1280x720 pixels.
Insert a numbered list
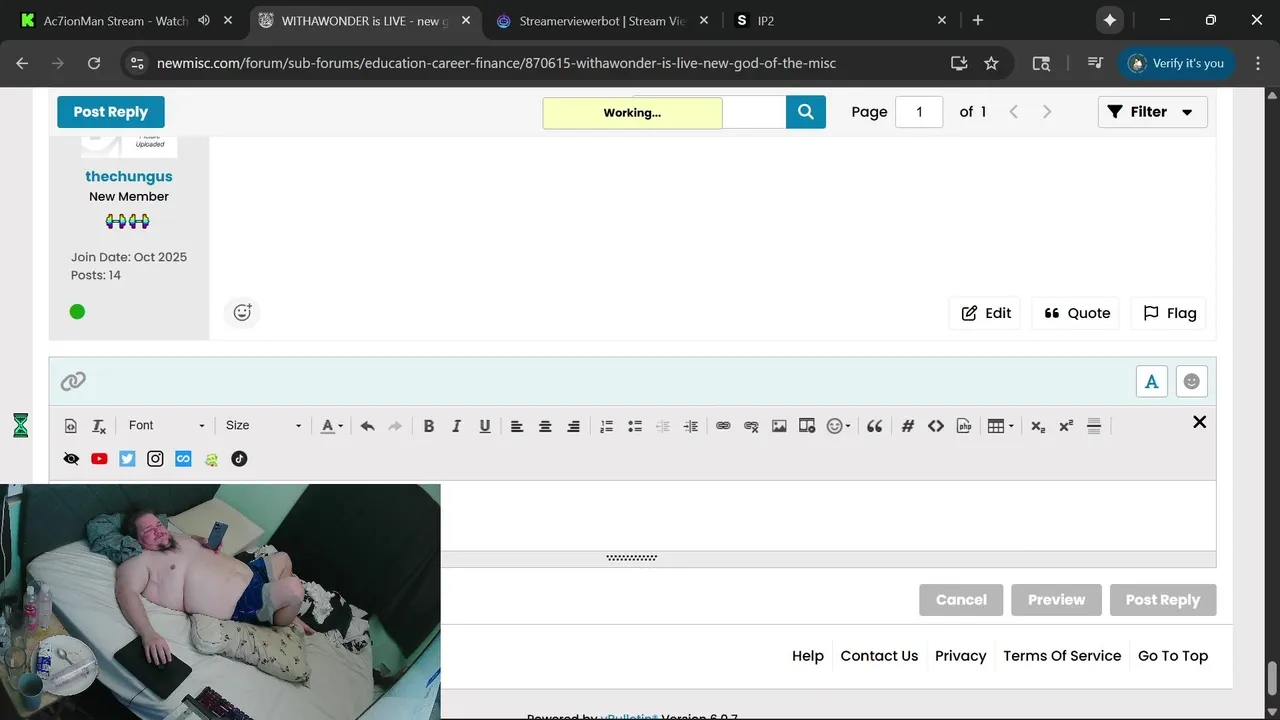click(x=606, y=426)
